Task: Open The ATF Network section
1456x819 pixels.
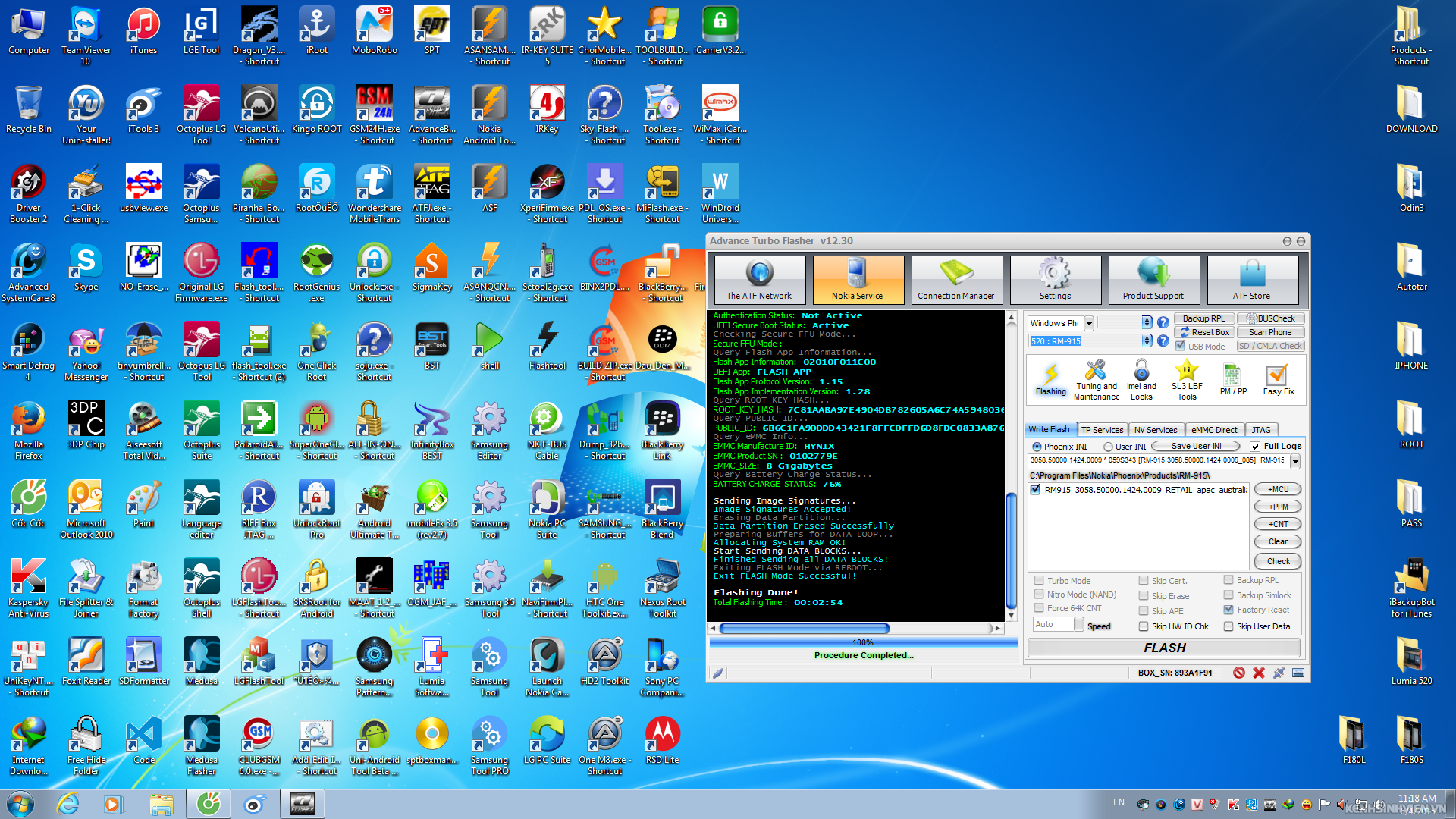Action: pos(759,279)
